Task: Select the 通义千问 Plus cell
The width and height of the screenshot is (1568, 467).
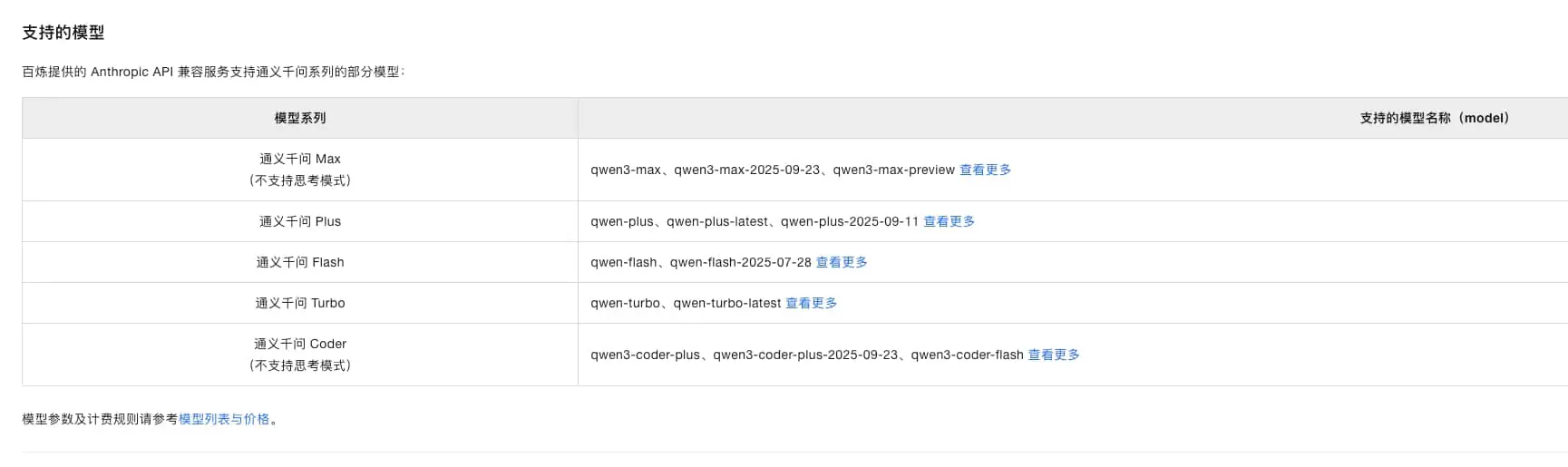Action: pos(300,221)
